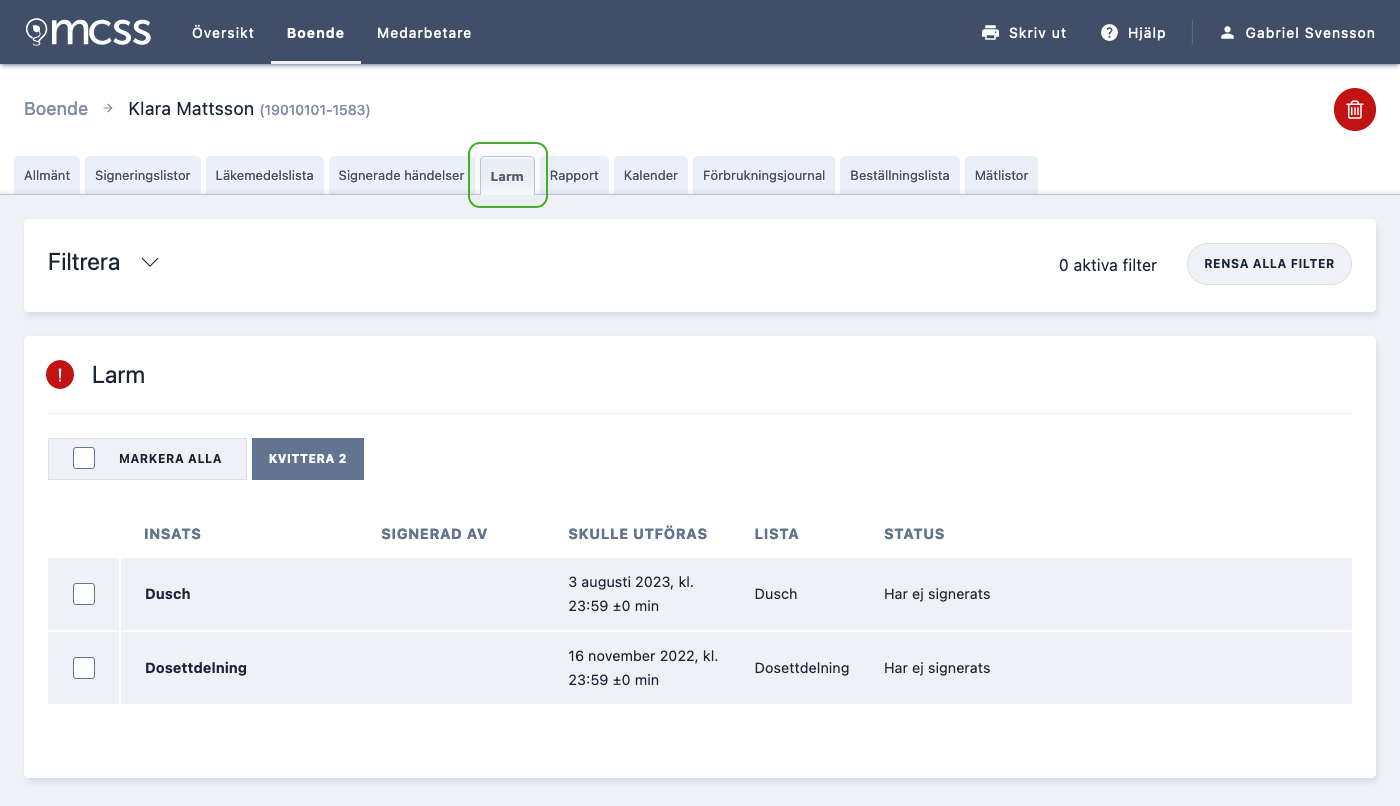Click the Boende breadcrumb link
The width and height of the screenshot is (1400, 806).
[56, 109]
